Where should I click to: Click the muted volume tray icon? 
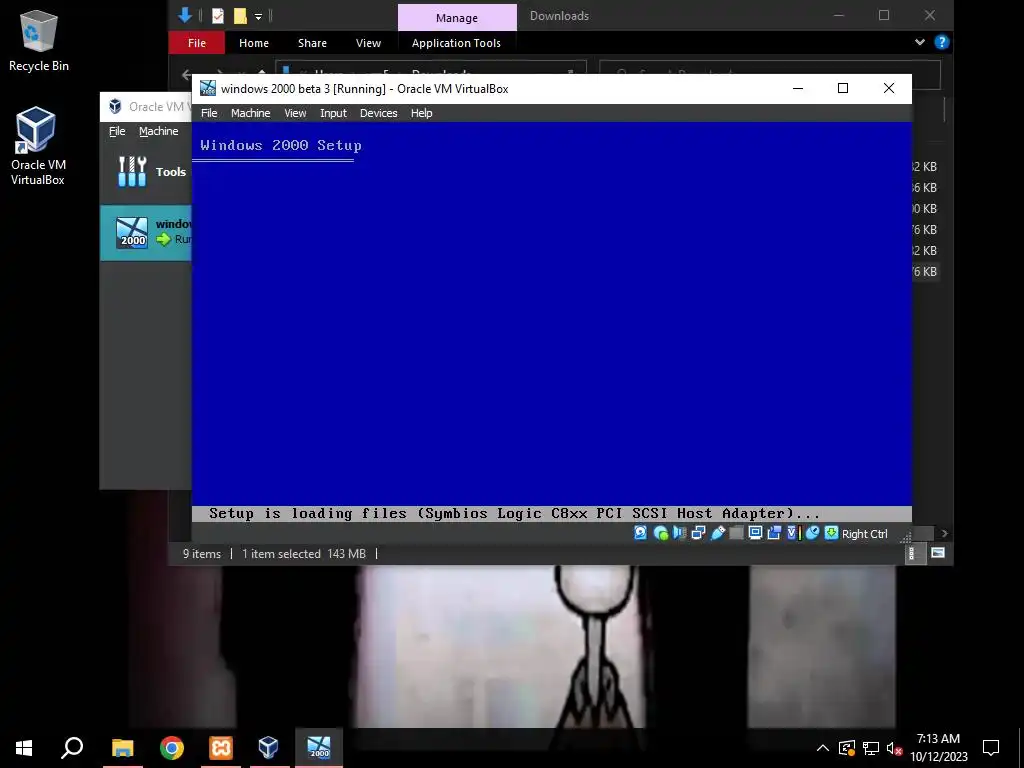coord(894,748)
